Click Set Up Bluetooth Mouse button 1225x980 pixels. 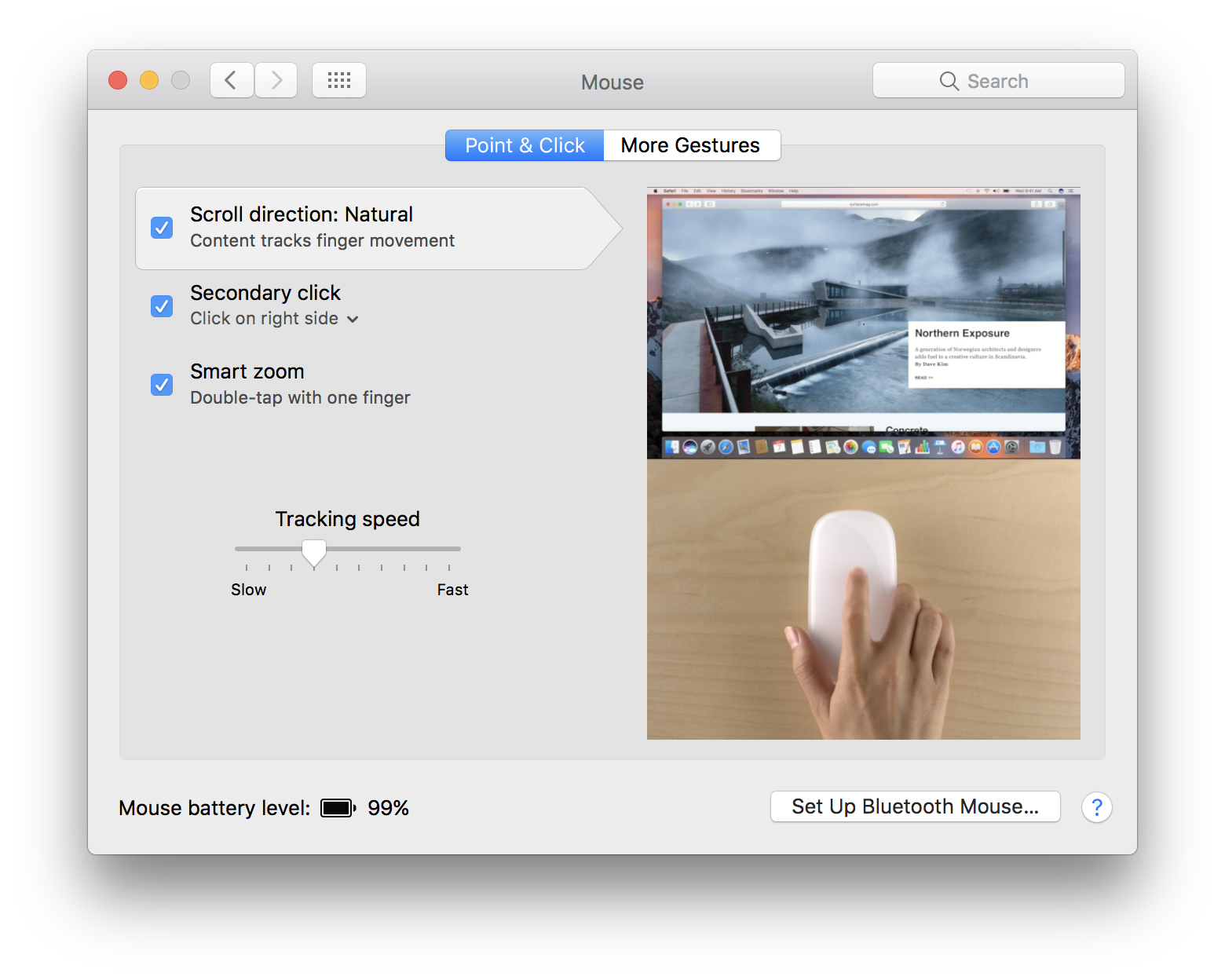coord(916,806)
